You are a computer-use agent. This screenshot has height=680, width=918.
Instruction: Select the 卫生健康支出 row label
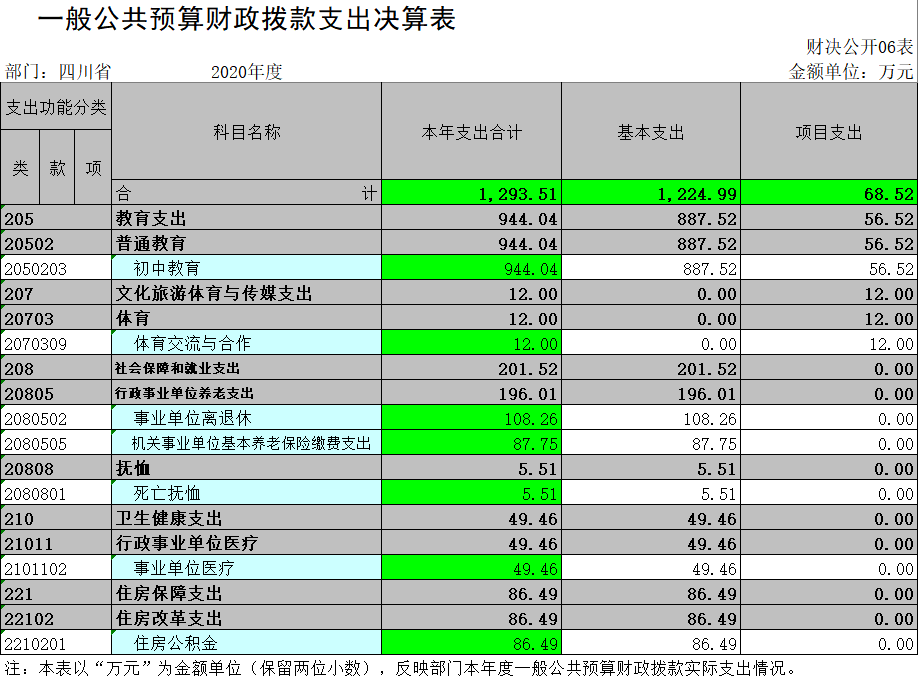coord(246,518)
